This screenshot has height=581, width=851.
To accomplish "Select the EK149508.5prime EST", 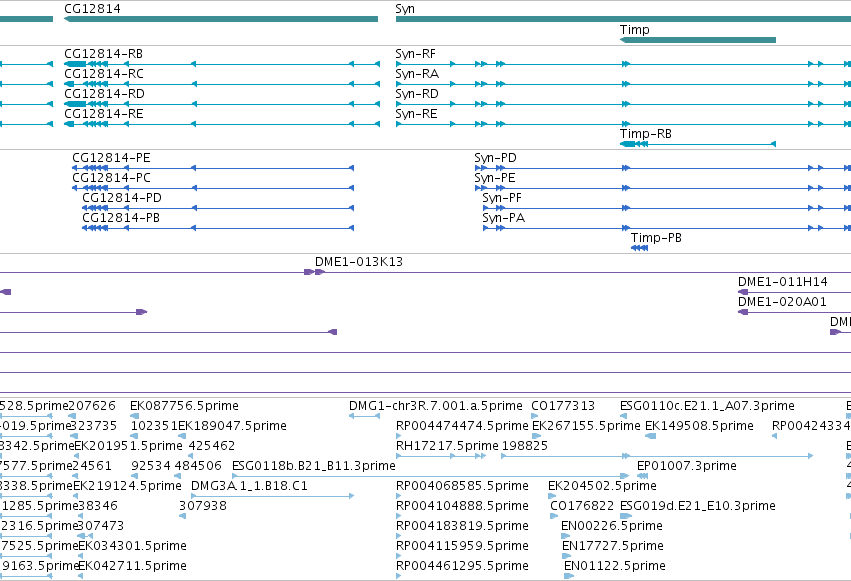I will (699, 426).
